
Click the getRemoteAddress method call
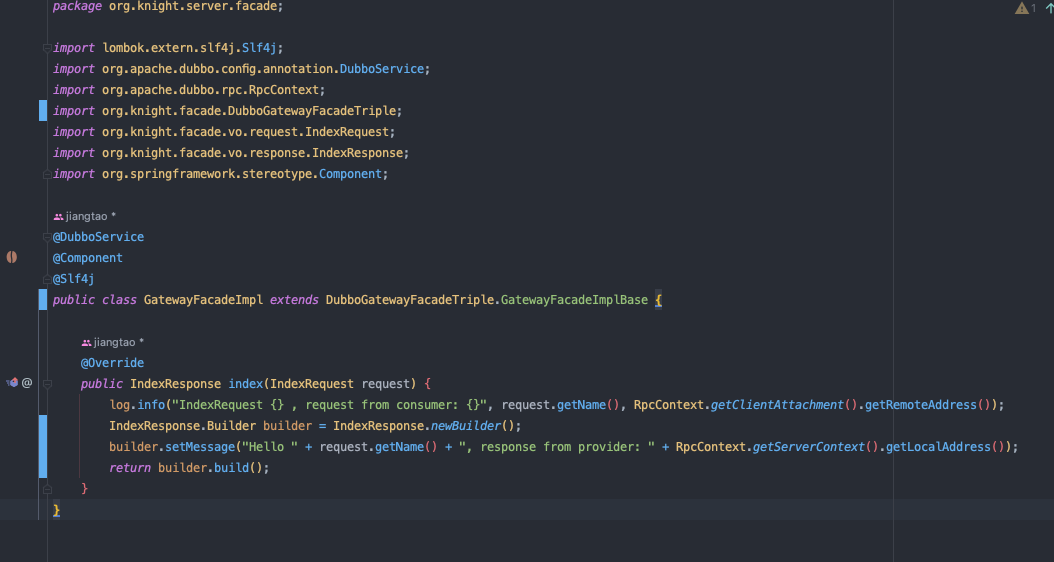pyautogui.click(x=921, y=405)
